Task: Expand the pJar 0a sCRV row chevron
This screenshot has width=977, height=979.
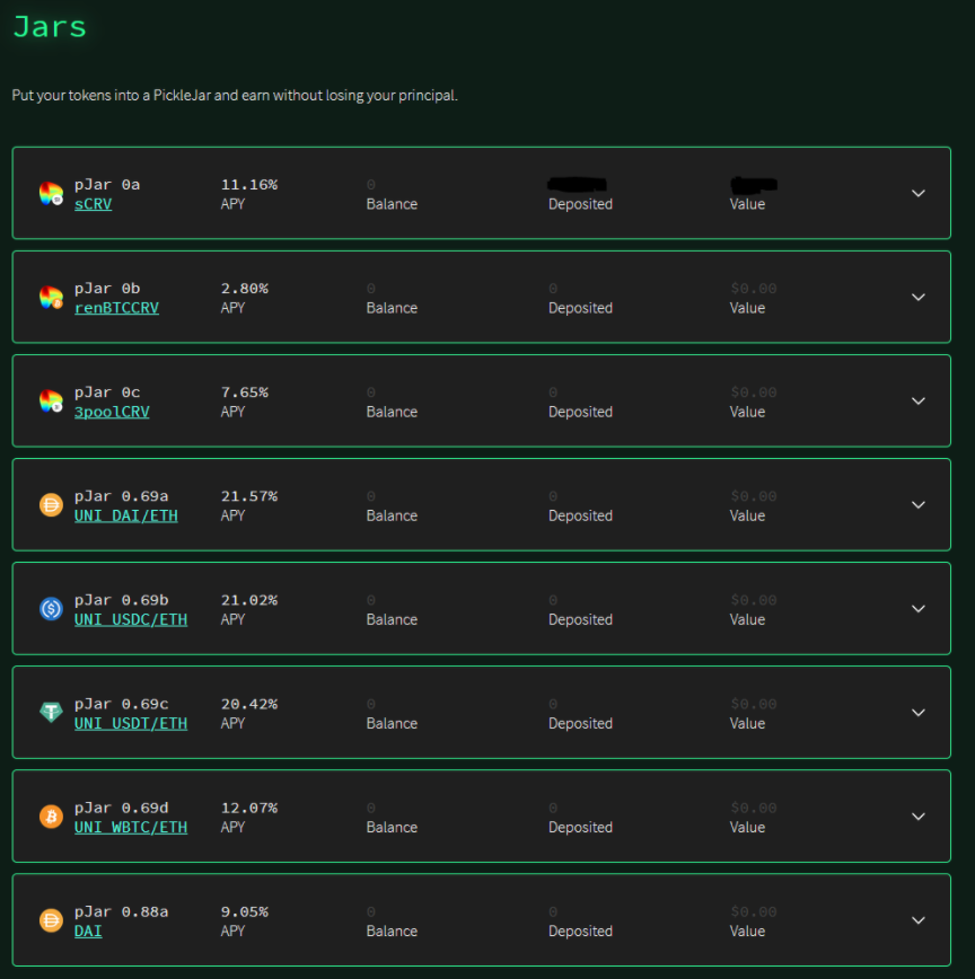Action: coord(918,194)
